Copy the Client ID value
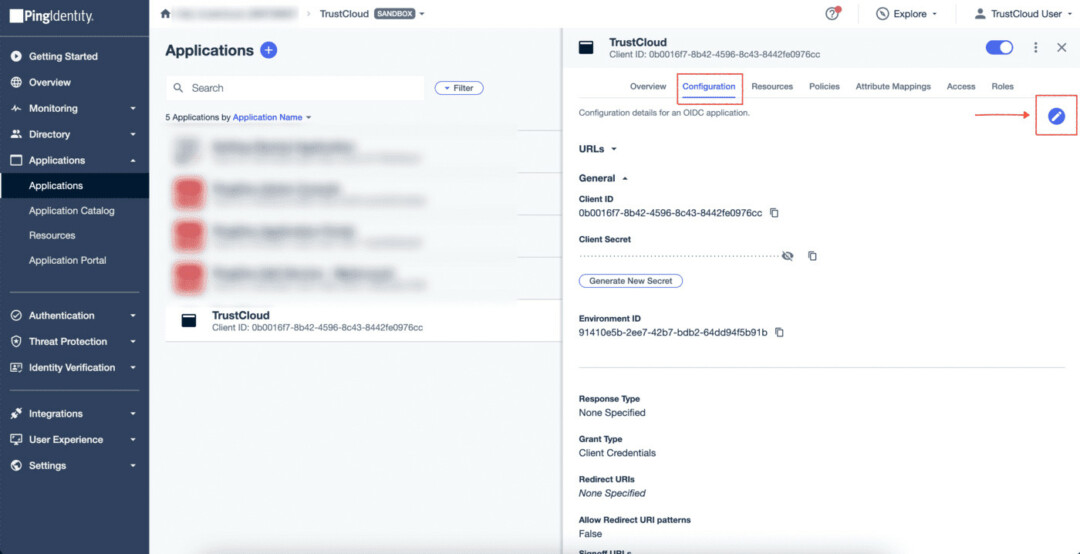 (x=773, y=213)
